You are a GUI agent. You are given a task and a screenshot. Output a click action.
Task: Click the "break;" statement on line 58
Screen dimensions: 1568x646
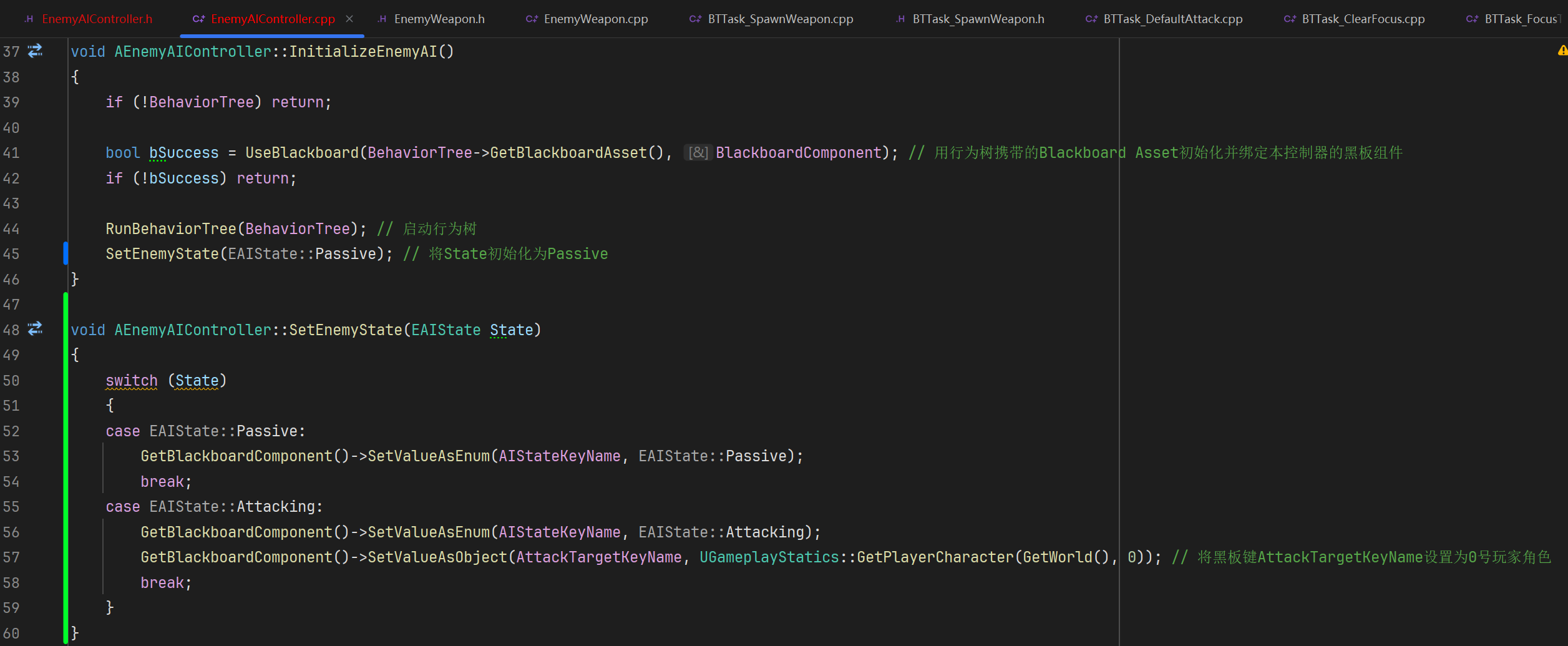pos(166,583)
